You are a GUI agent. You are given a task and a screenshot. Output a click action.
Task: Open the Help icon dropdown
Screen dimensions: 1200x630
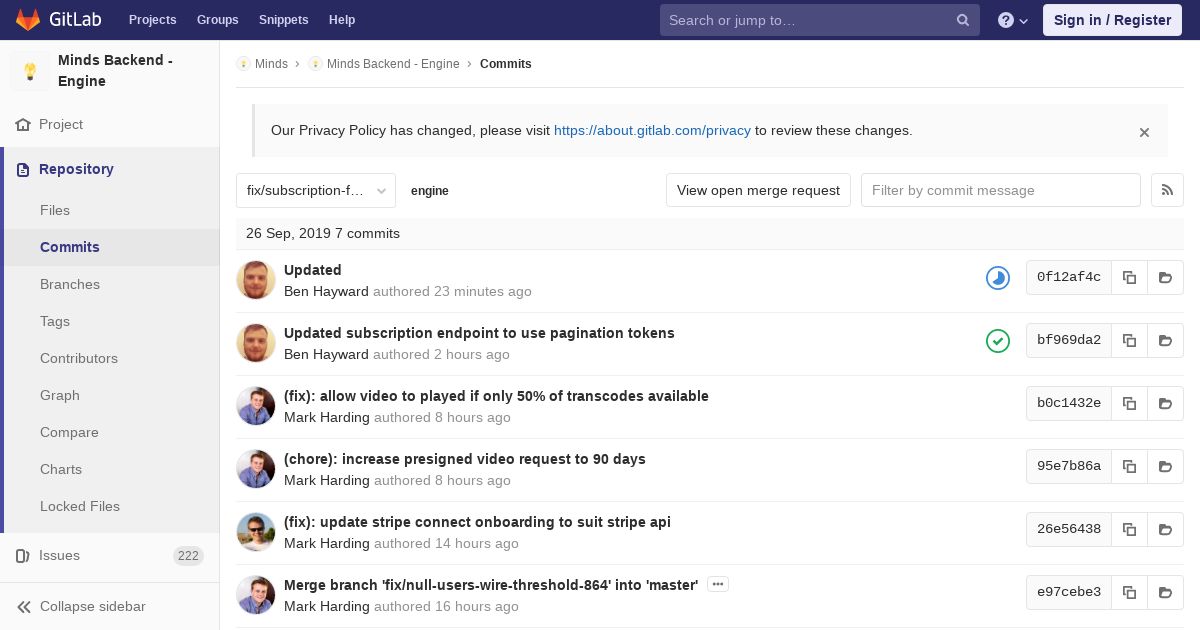(1012, 20)
